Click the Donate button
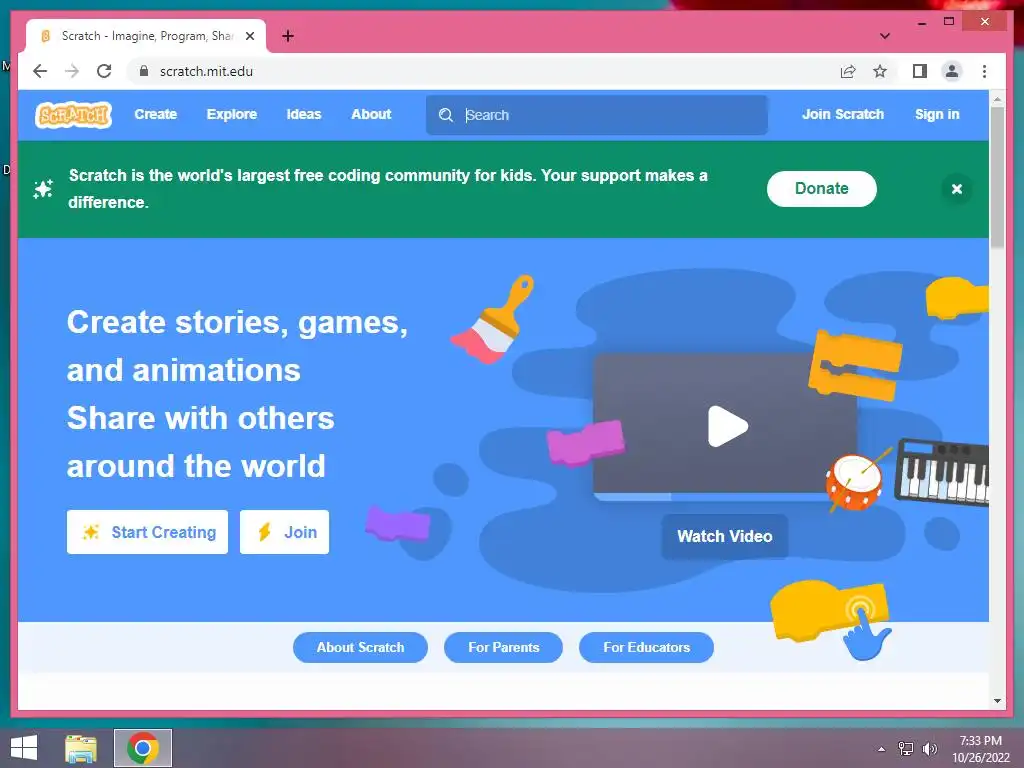Screen dimensions: 1024x768 click(x=822, y=189)
